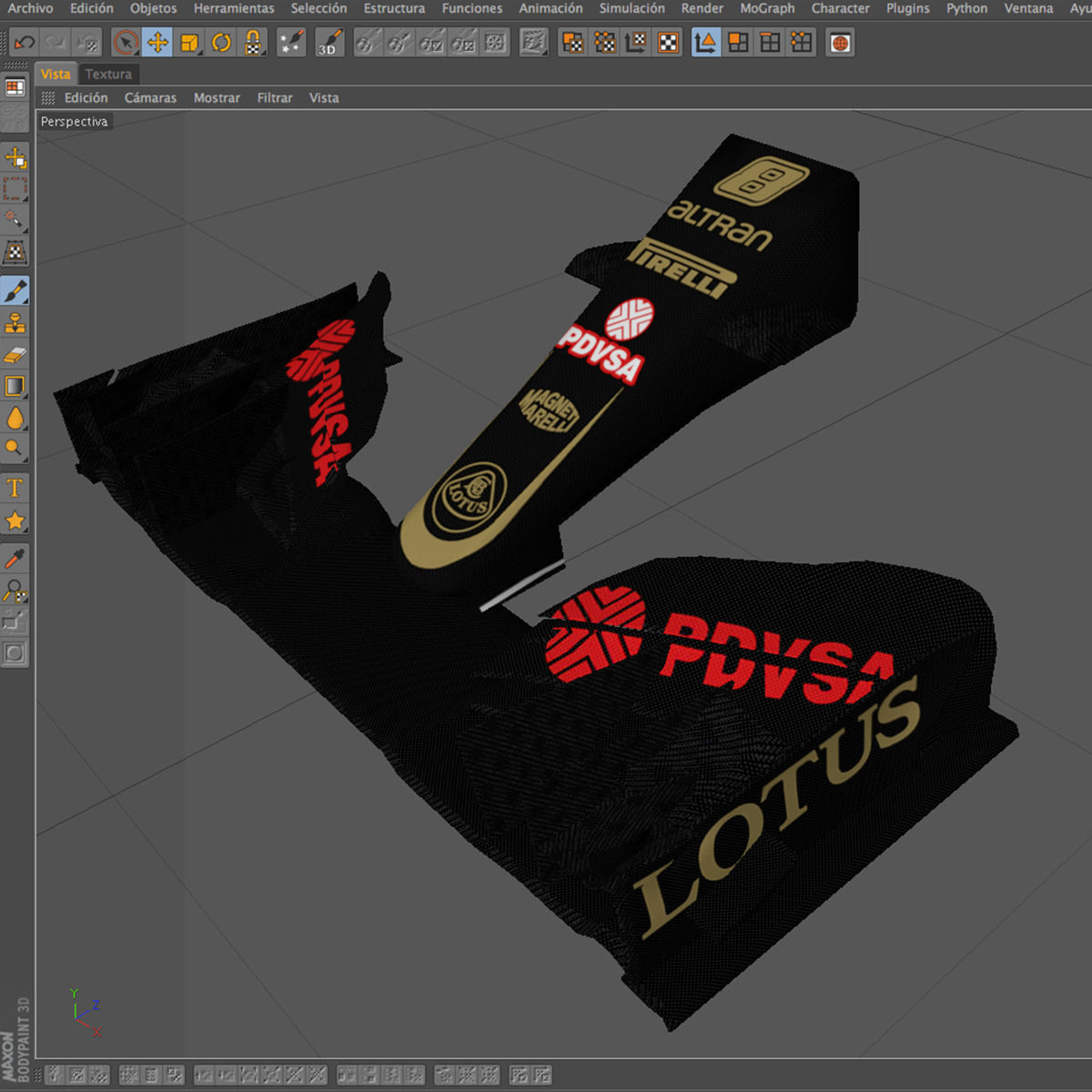Click the Undo arrow icon
The height and width of the screenshot is (1092, 1092).
[x=25, y=43]
